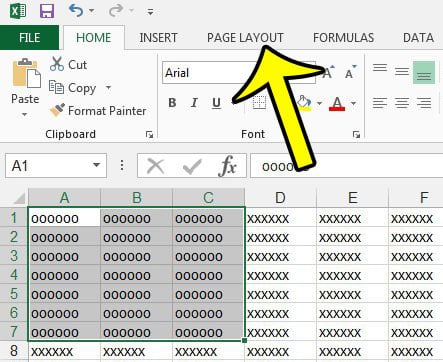The height and width of the screenshot is (362, 443).
Task: Click the Redo arrow icon
Action: 116,11
